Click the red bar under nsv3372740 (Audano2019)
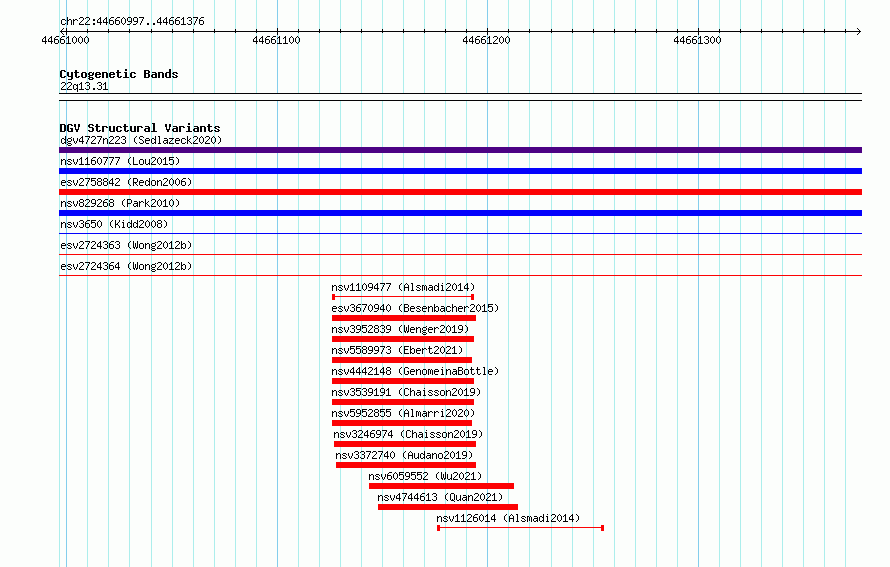The width and height of the screenshot is (890, 567). click(406, 465)
